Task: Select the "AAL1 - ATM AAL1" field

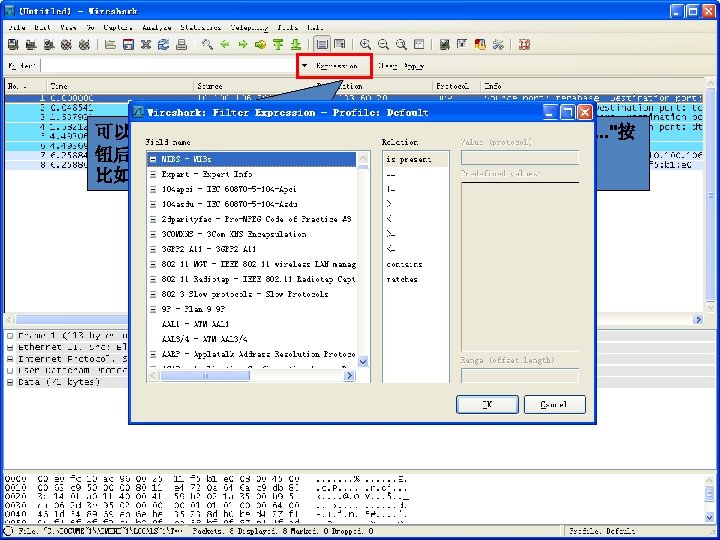Action: [195, 324]
